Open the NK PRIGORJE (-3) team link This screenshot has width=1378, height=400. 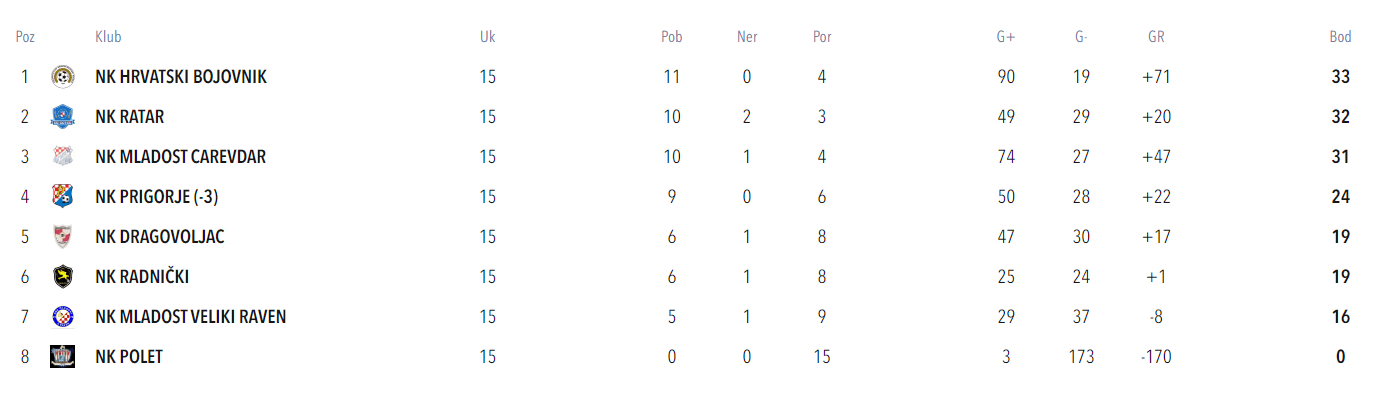[x=157, y=197]
